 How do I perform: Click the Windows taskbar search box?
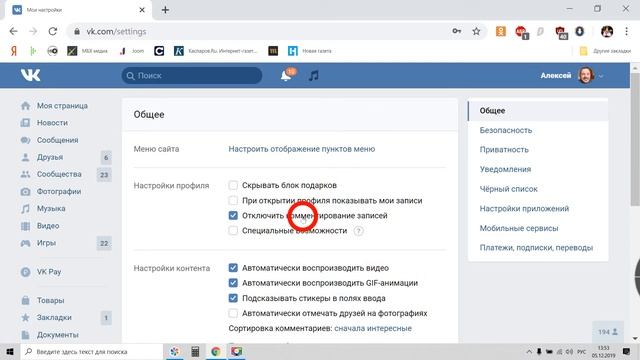click(x=91, y=351)
